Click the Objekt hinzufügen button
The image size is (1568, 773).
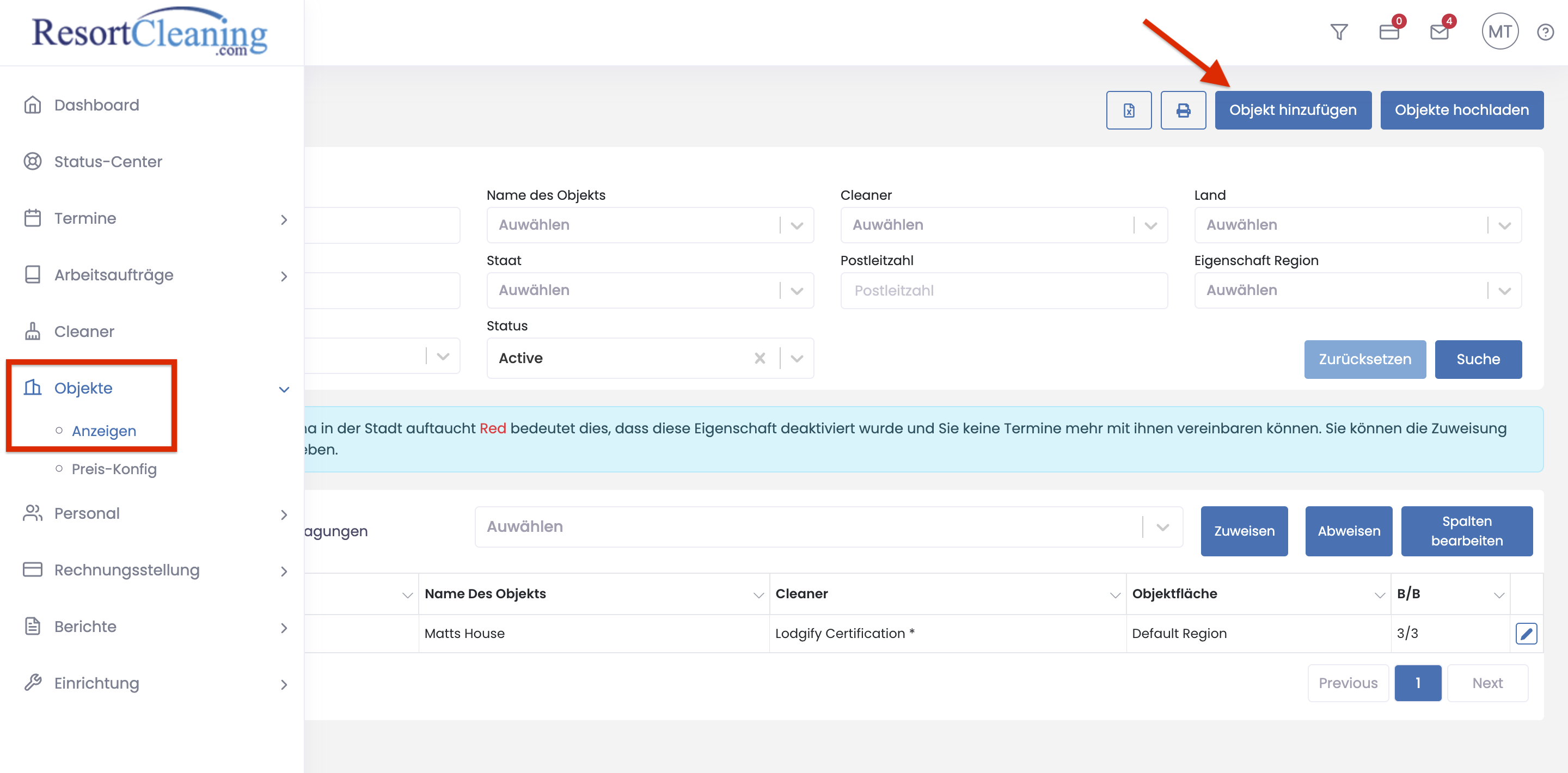(1293, 110)
